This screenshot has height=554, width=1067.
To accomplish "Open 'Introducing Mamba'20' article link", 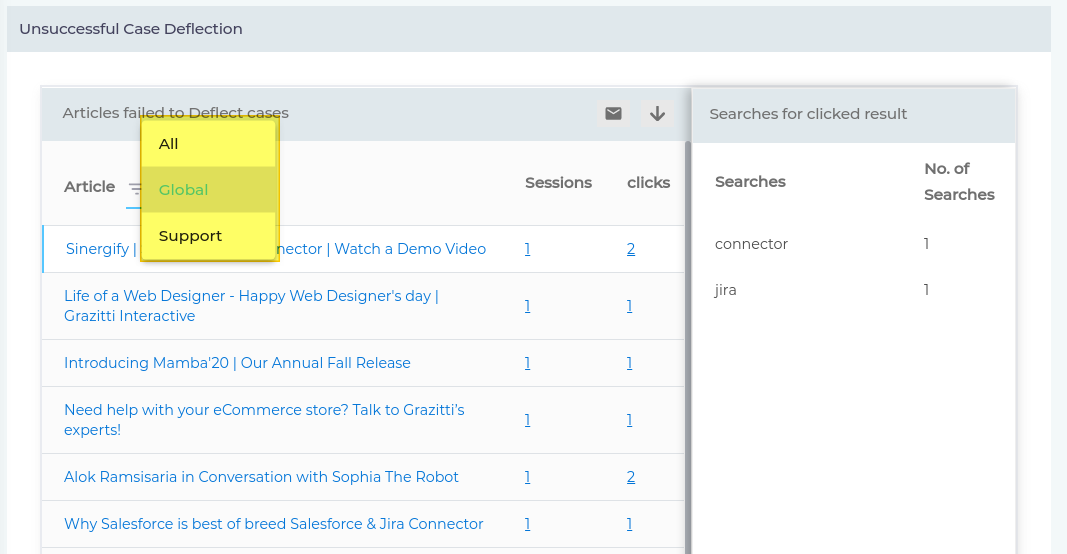I will [237, 363].
